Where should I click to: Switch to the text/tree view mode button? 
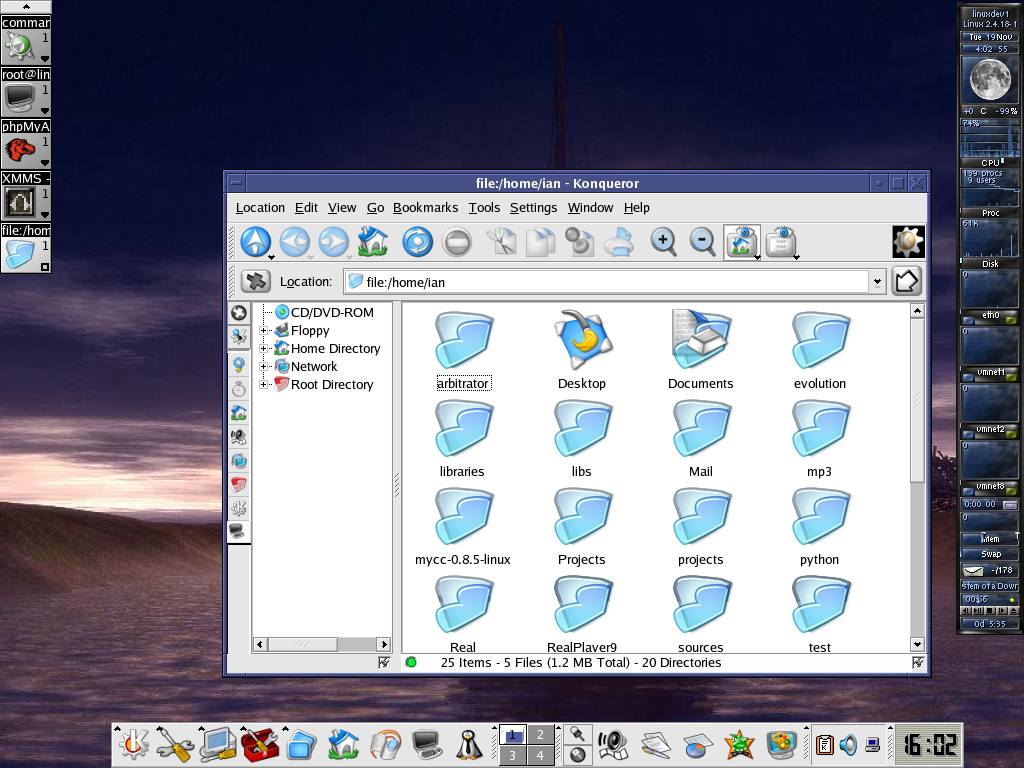click(x=780, y=241)
